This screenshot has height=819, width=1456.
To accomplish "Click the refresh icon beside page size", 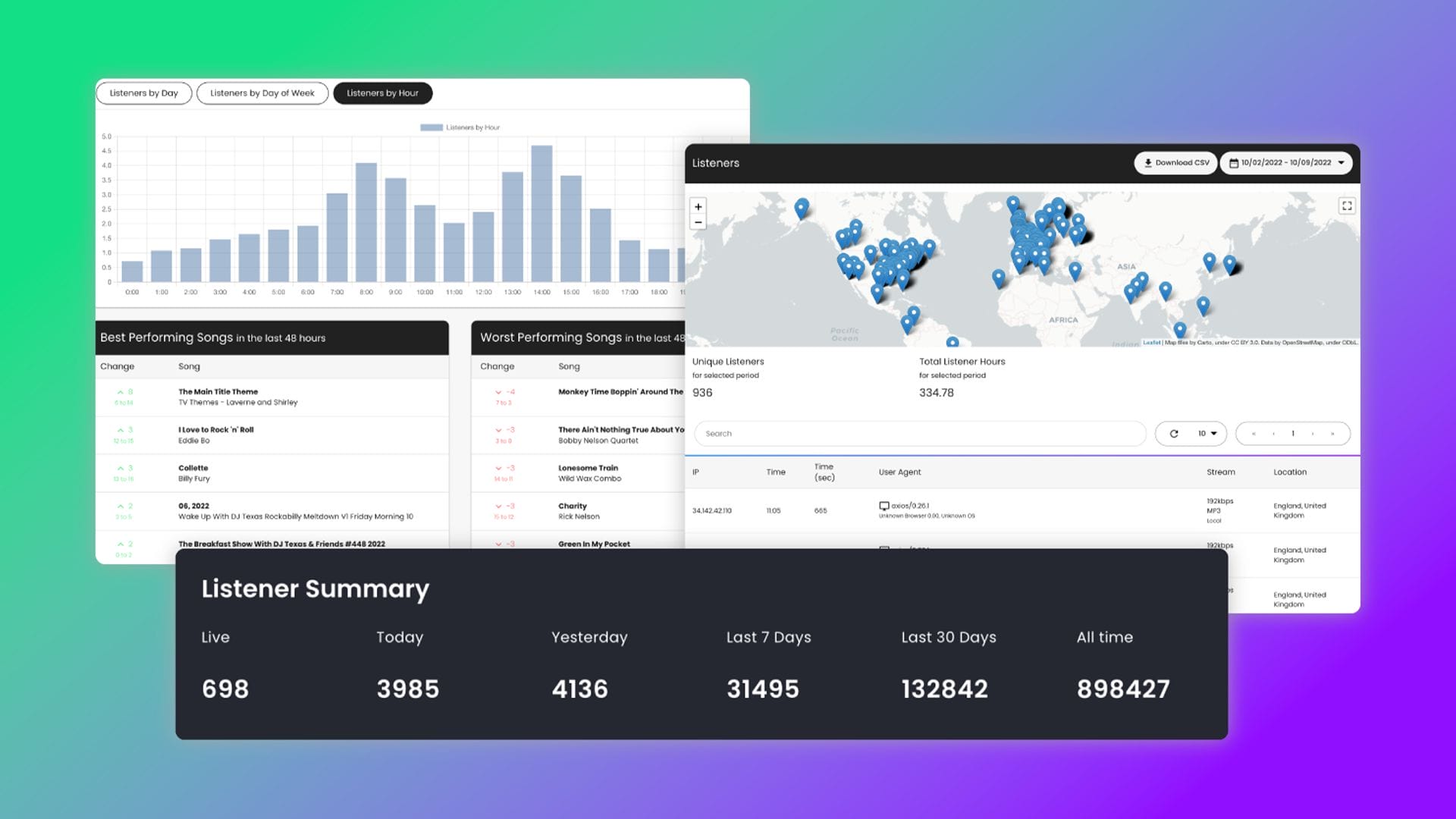I will tap(1174, 434).
